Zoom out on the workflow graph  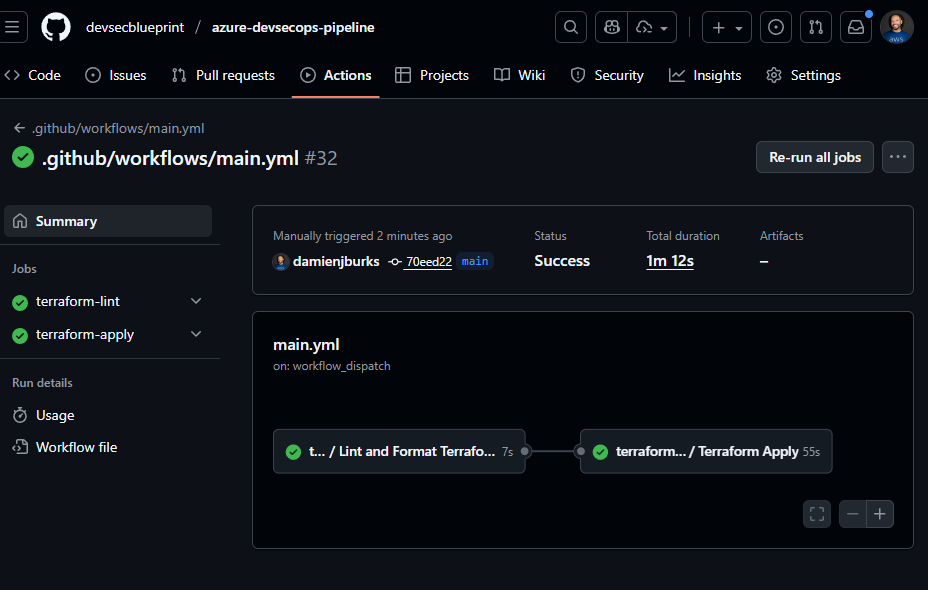pos(853,514)
